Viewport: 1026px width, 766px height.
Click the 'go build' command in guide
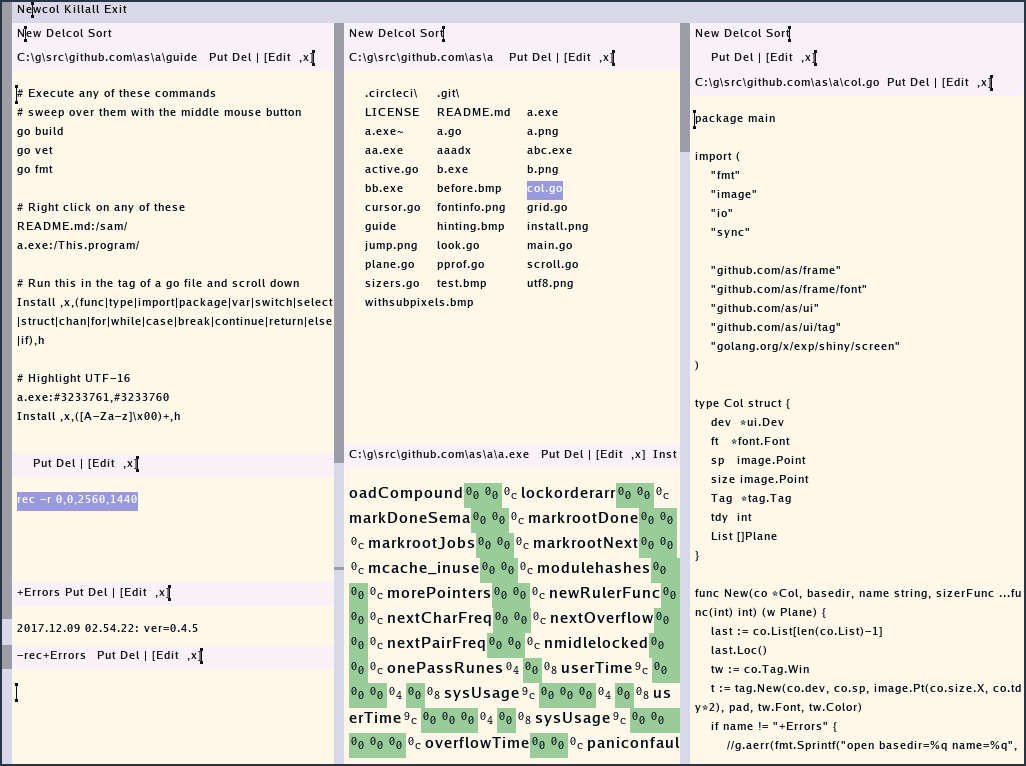pyautogui.click(x=40, y=132)
